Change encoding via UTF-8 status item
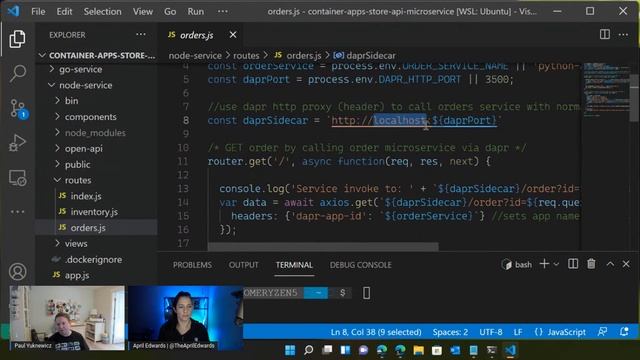This screenshot has width=640, height=360. point(491,332)
